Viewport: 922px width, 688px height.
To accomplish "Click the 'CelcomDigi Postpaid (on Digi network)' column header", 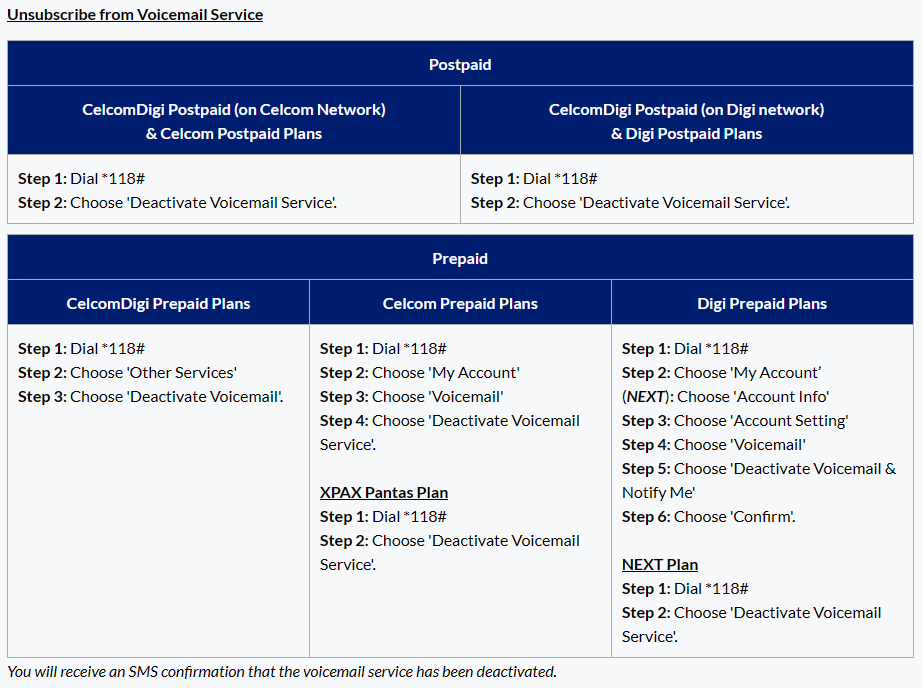I will coord(686,110).
